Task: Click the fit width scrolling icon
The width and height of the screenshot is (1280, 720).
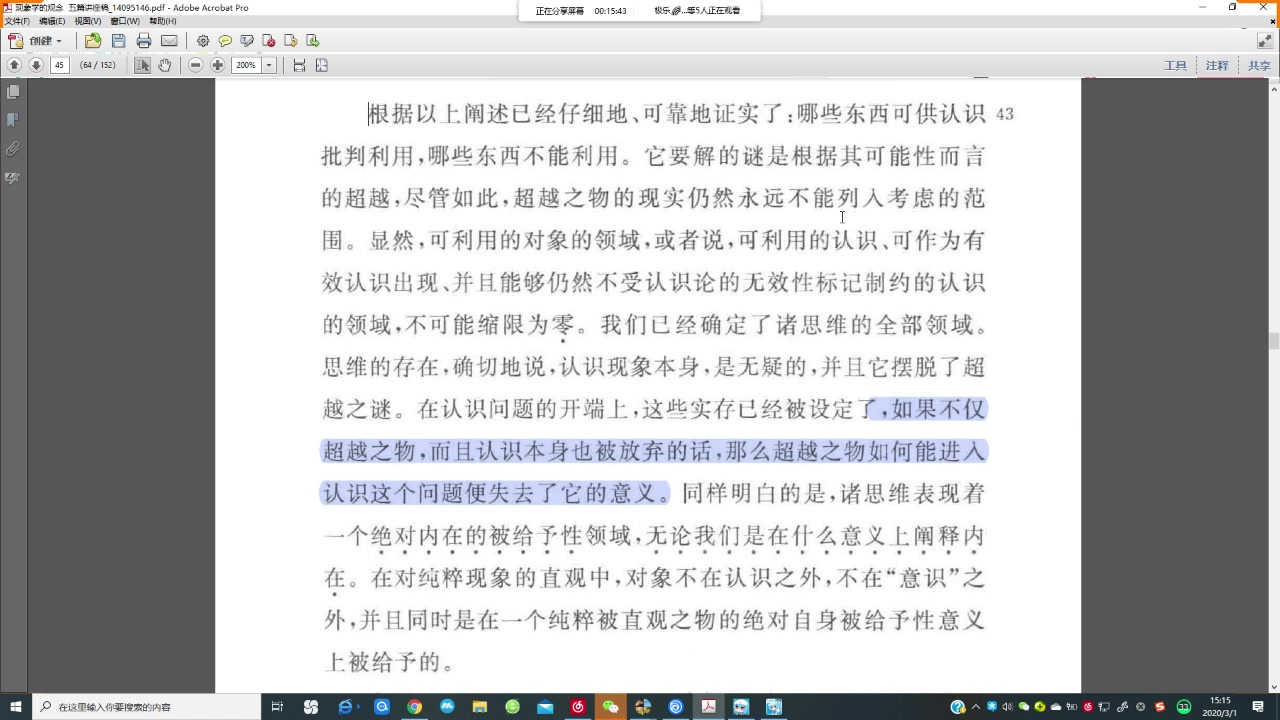Action: point(299,65)
